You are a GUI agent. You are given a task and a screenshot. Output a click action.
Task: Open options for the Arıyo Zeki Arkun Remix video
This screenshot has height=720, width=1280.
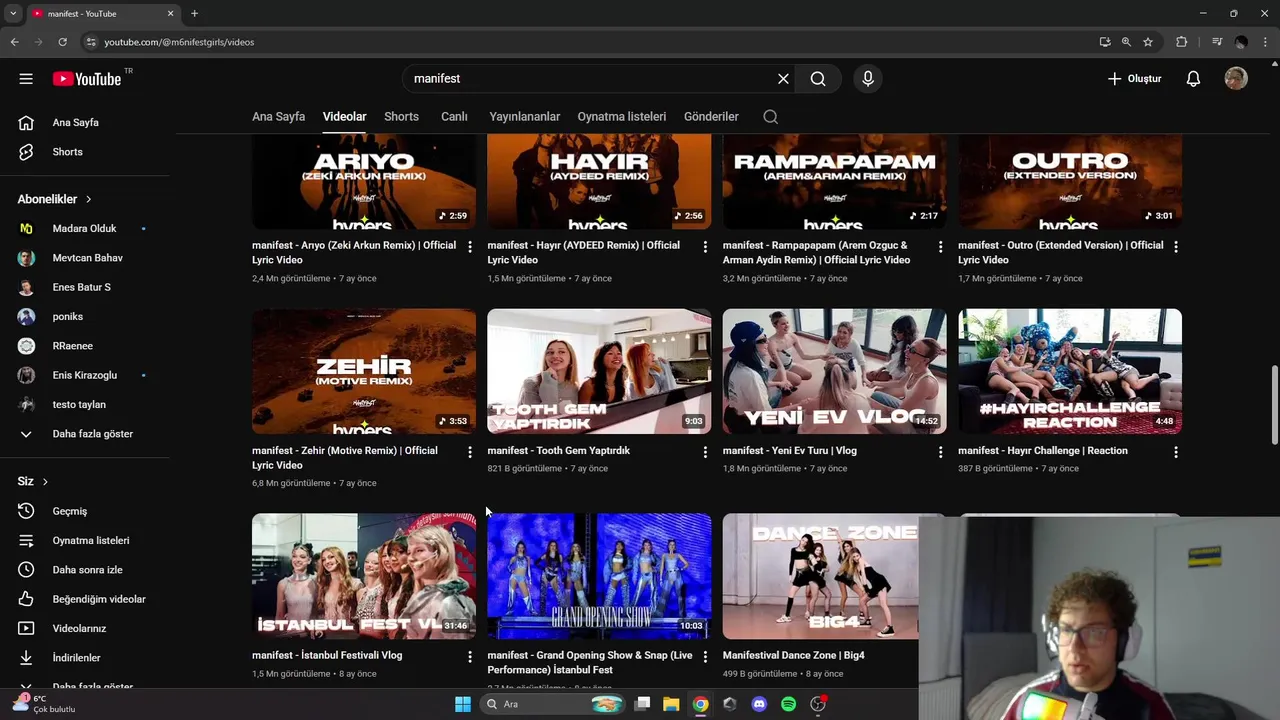tap(470, 247)
